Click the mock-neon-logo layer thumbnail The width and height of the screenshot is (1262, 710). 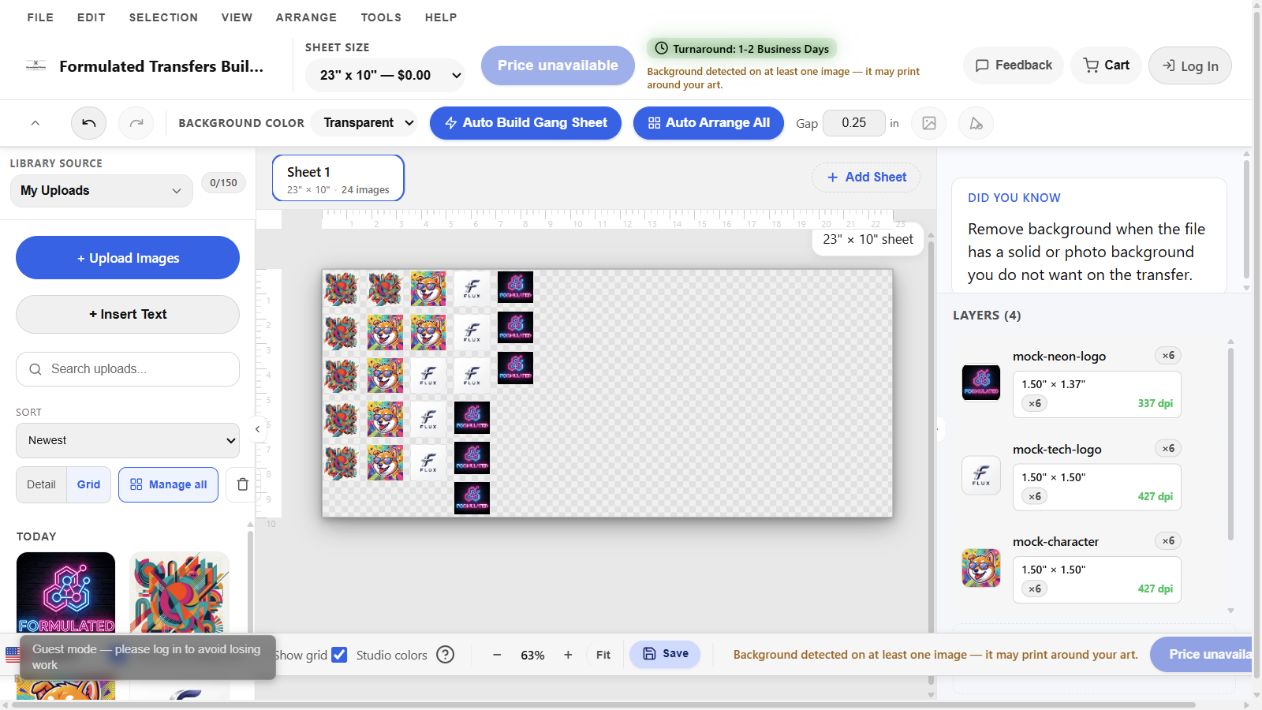point(981,382)
